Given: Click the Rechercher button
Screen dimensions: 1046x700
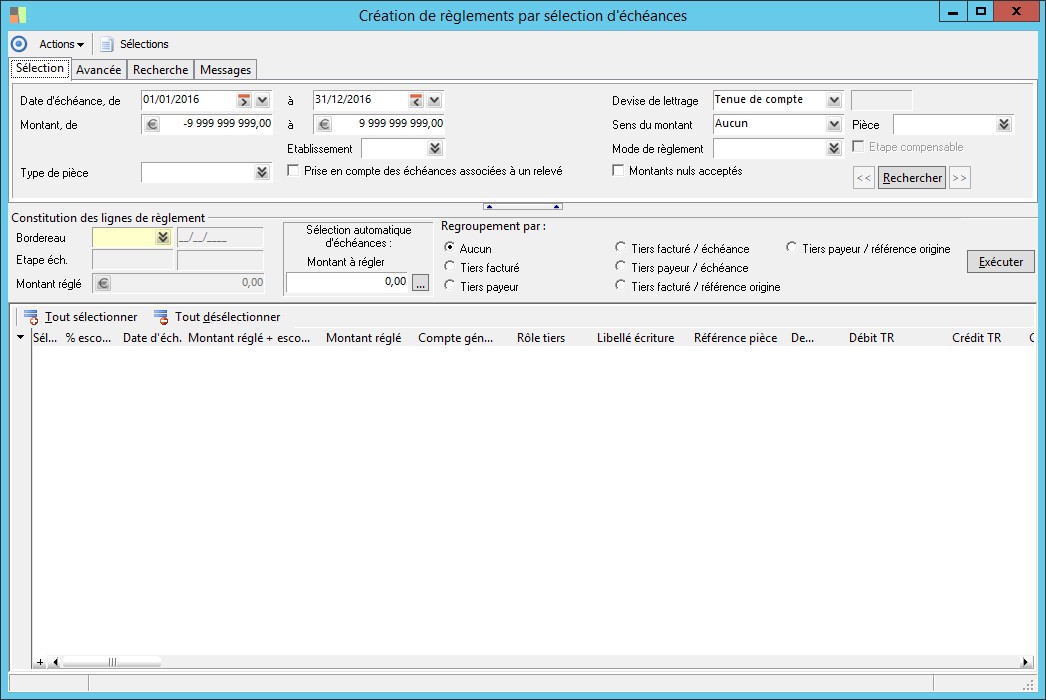Looking at the screenshot, I should pos(912,178).
